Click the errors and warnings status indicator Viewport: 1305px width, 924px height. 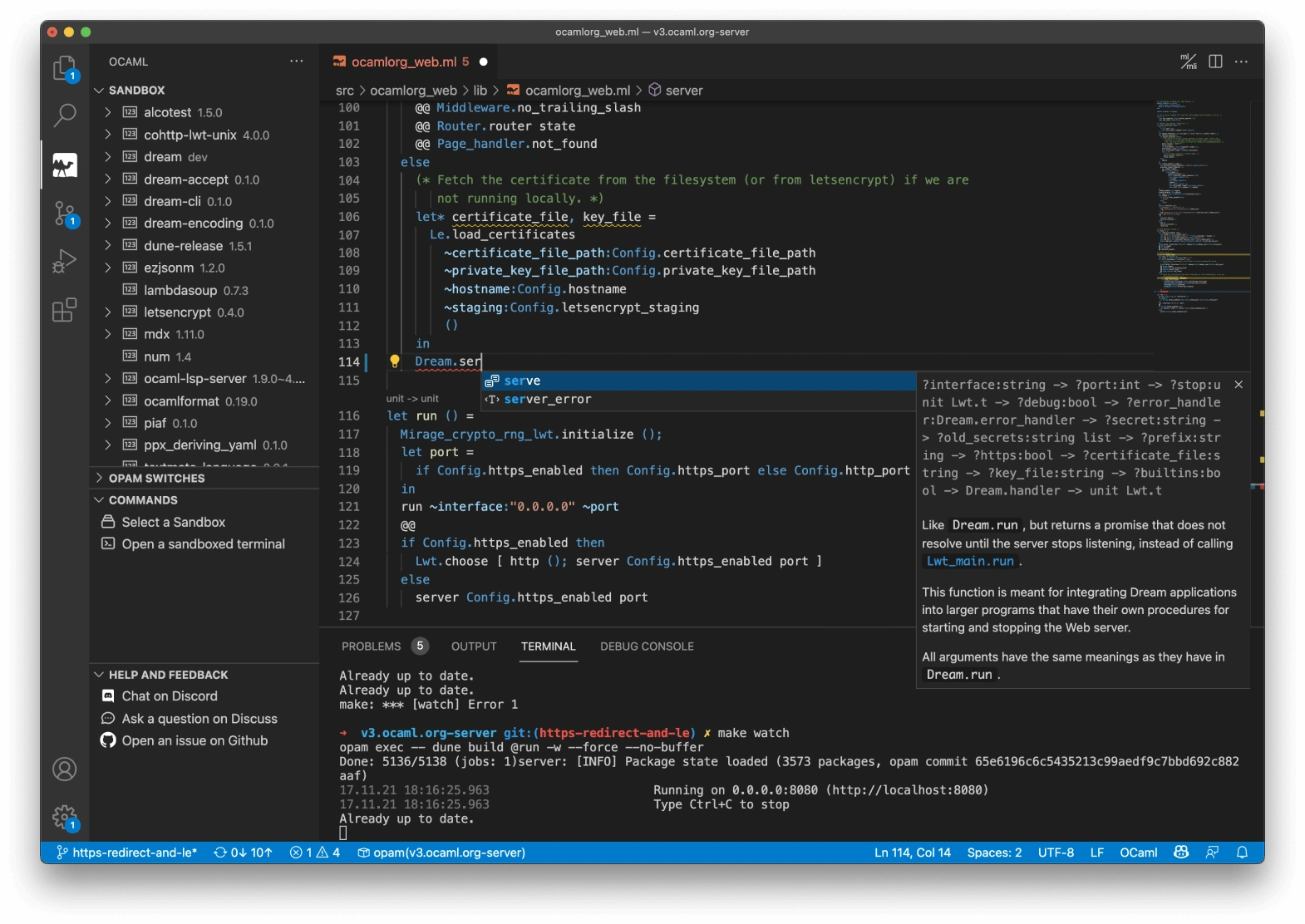click(x=315, y=853)
